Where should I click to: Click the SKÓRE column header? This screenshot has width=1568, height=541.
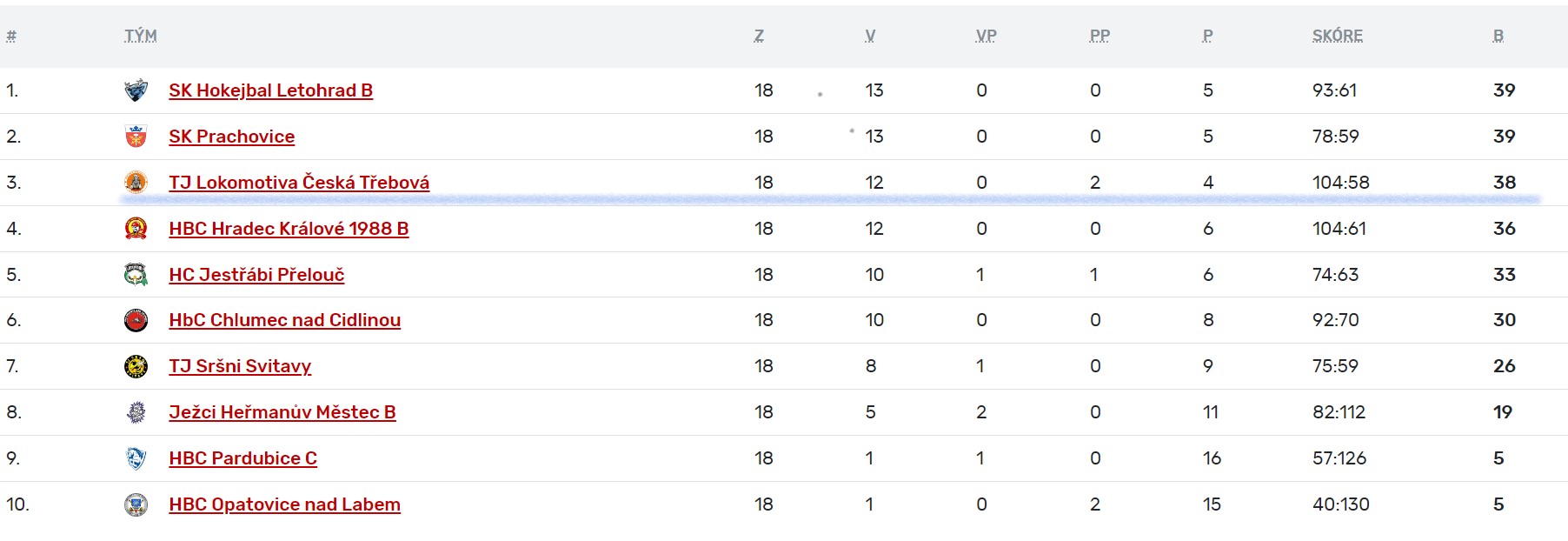(1338, 36)
